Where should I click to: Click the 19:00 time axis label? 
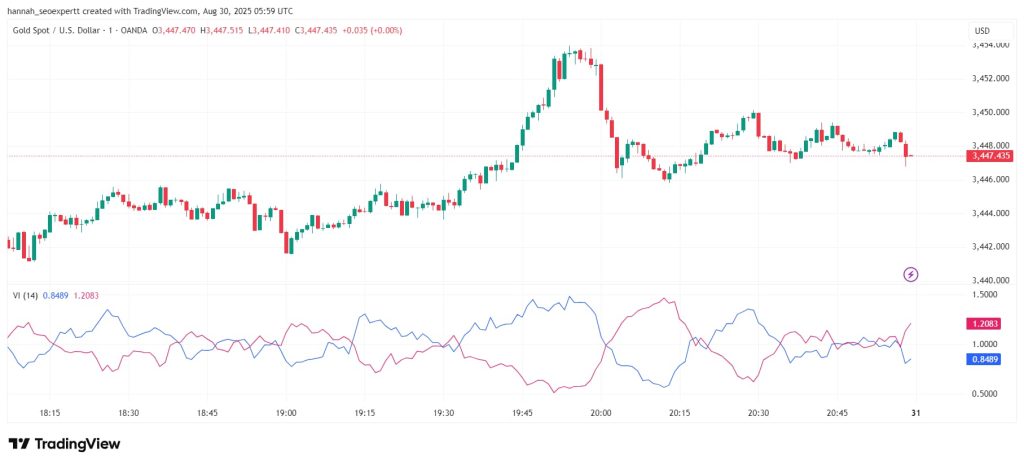coord(286,413)
